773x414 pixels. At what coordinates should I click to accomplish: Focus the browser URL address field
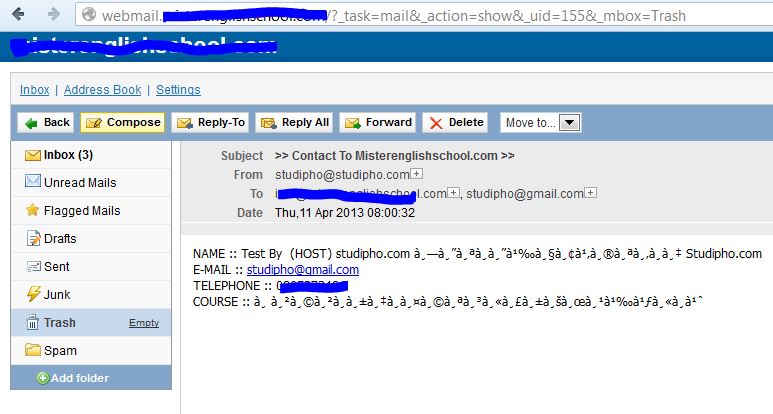(424, 15)
